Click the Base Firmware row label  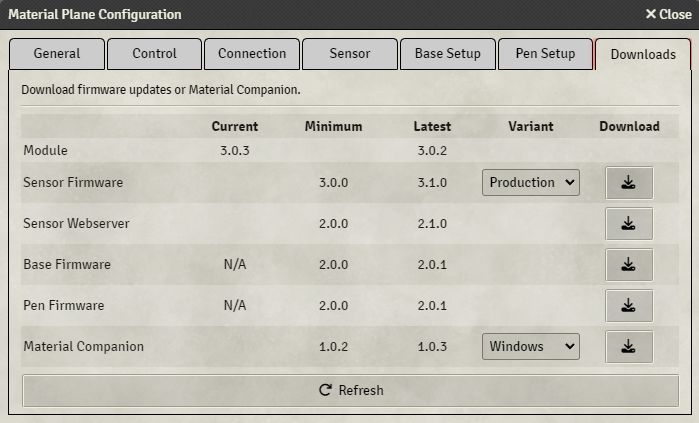(x=67, y=265)
